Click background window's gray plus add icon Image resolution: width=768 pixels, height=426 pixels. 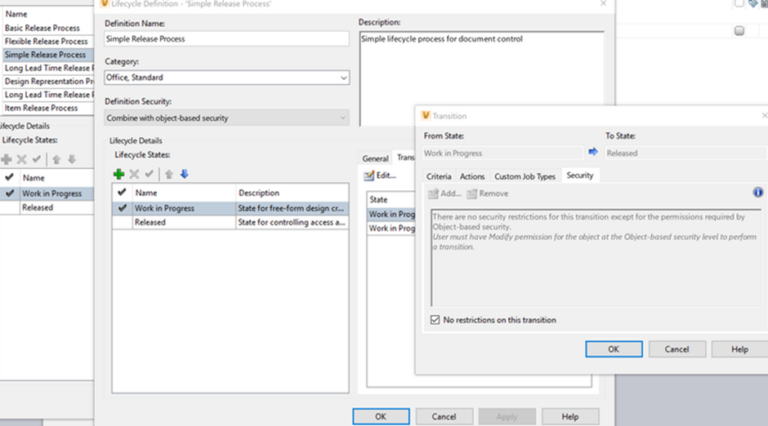6,159
